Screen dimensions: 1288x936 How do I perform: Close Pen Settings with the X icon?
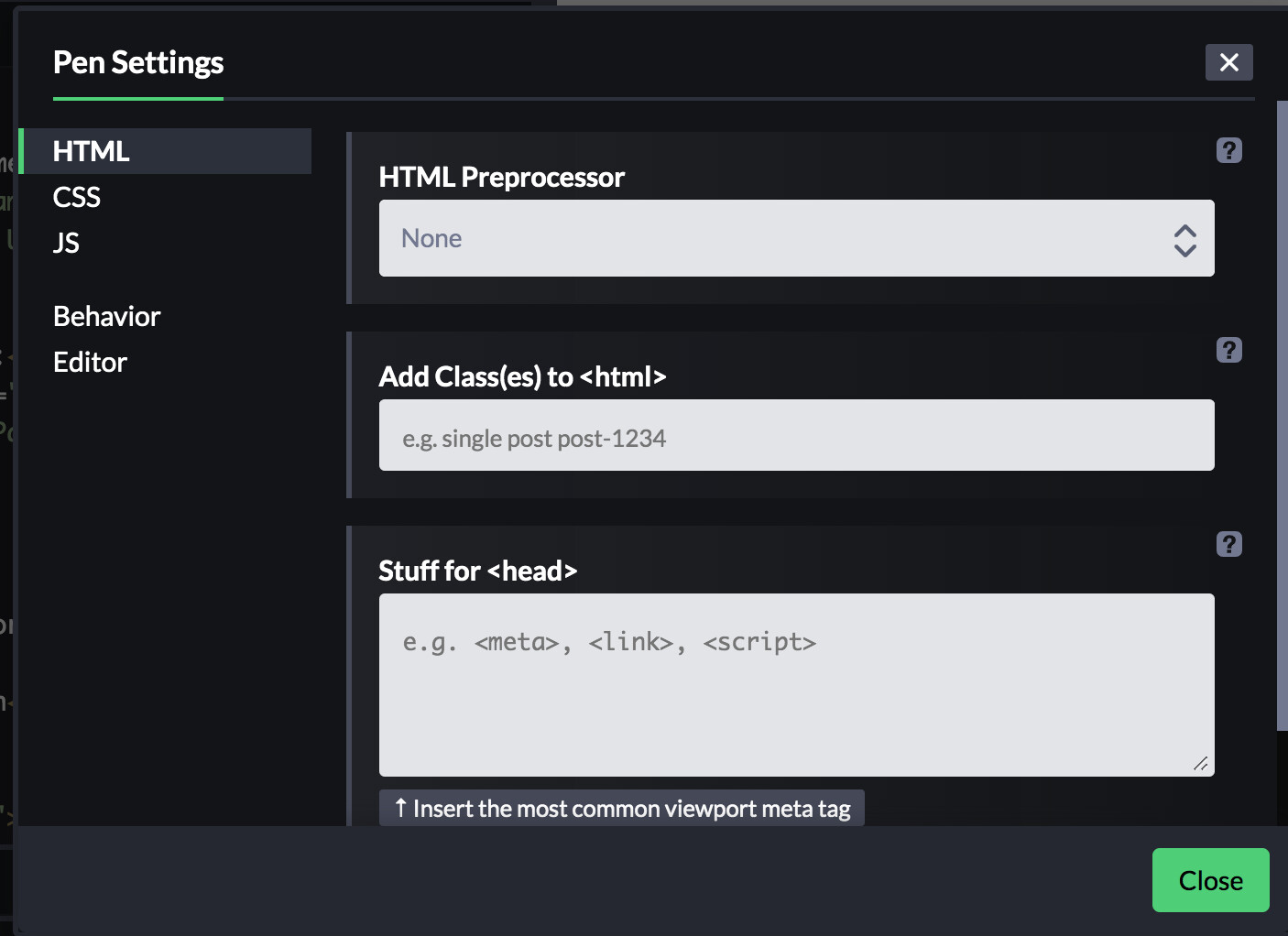(1228, 62)
